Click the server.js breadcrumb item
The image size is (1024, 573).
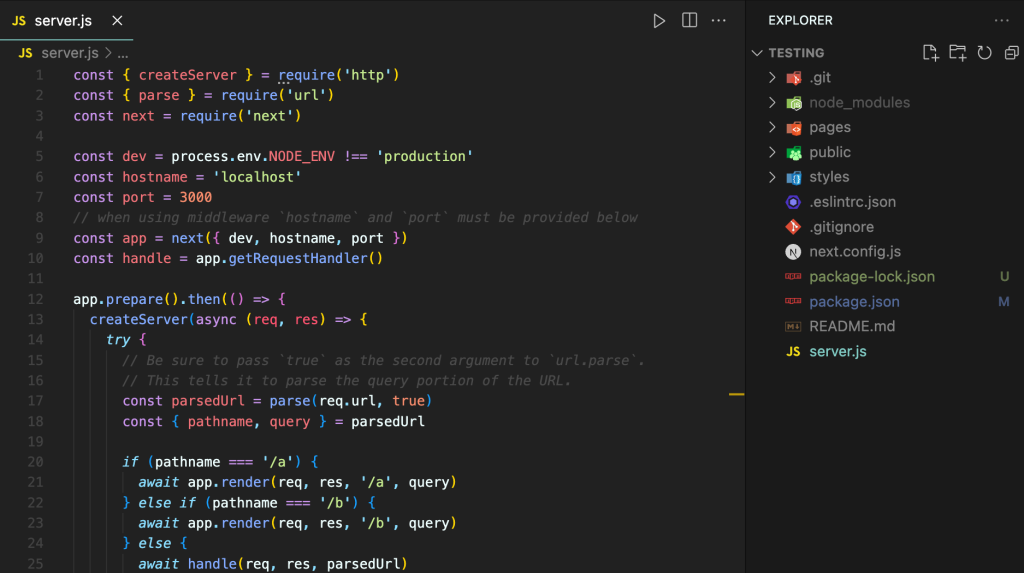pos(70,53)
